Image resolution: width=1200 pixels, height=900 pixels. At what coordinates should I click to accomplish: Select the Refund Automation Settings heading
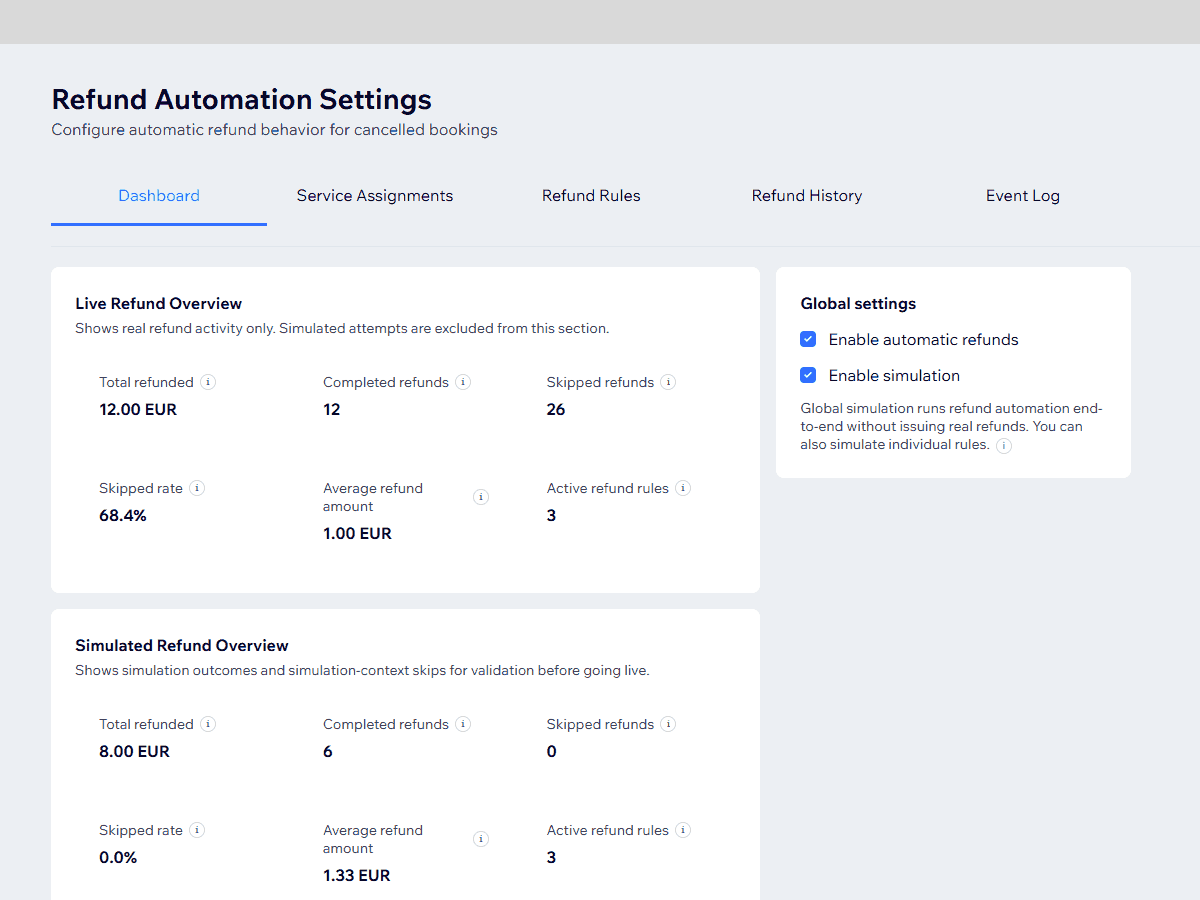point(242,100)
